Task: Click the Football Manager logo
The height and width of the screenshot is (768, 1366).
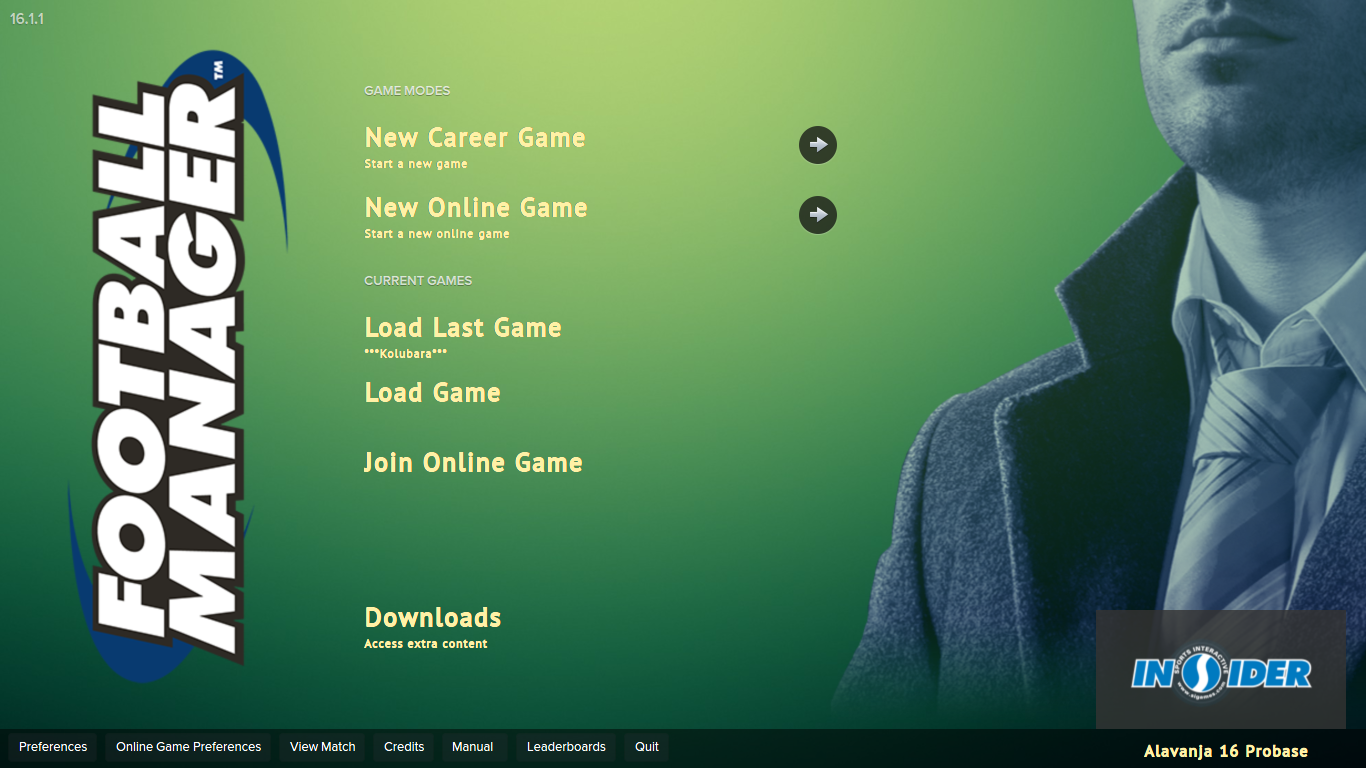Action: tap(176, 368)
